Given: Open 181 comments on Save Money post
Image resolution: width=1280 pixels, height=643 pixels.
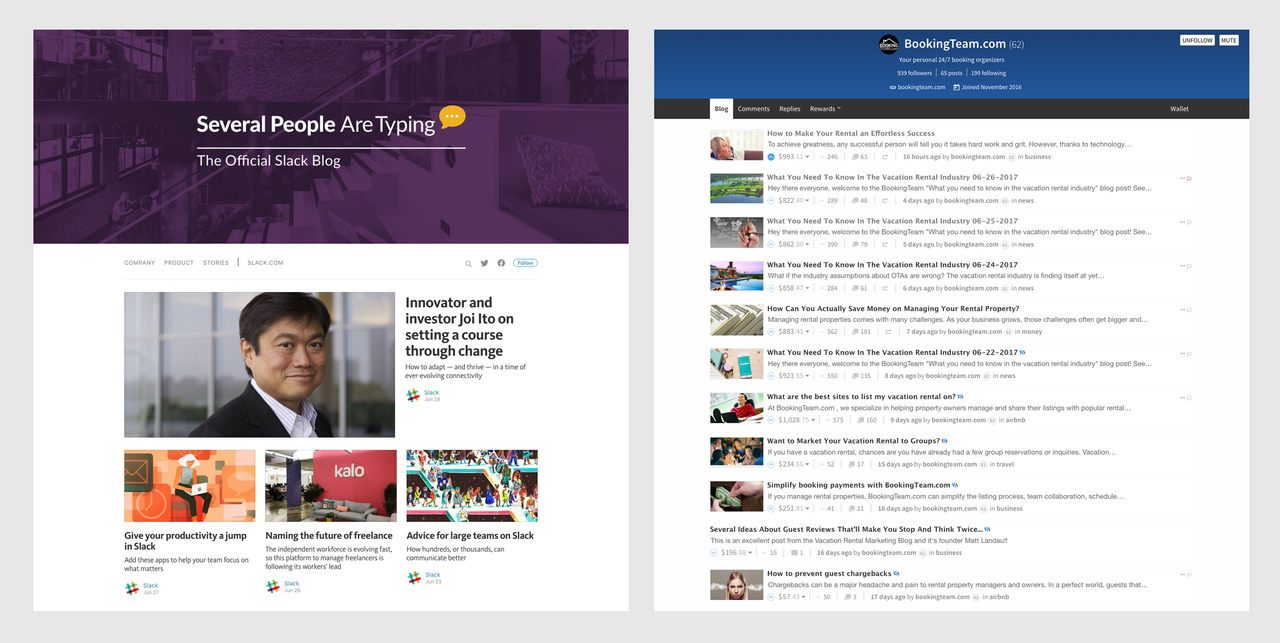Looking at the screenshot, I should (862, 332).
